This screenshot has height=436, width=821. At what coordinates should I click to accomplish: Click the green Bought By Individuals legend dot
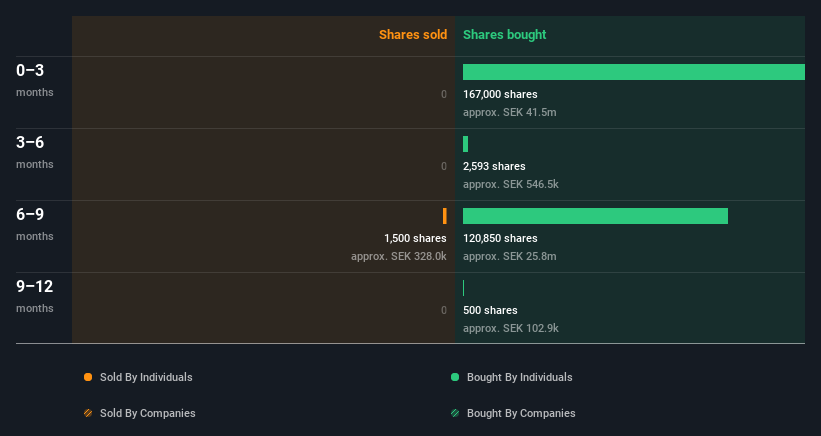pos(455,377)
